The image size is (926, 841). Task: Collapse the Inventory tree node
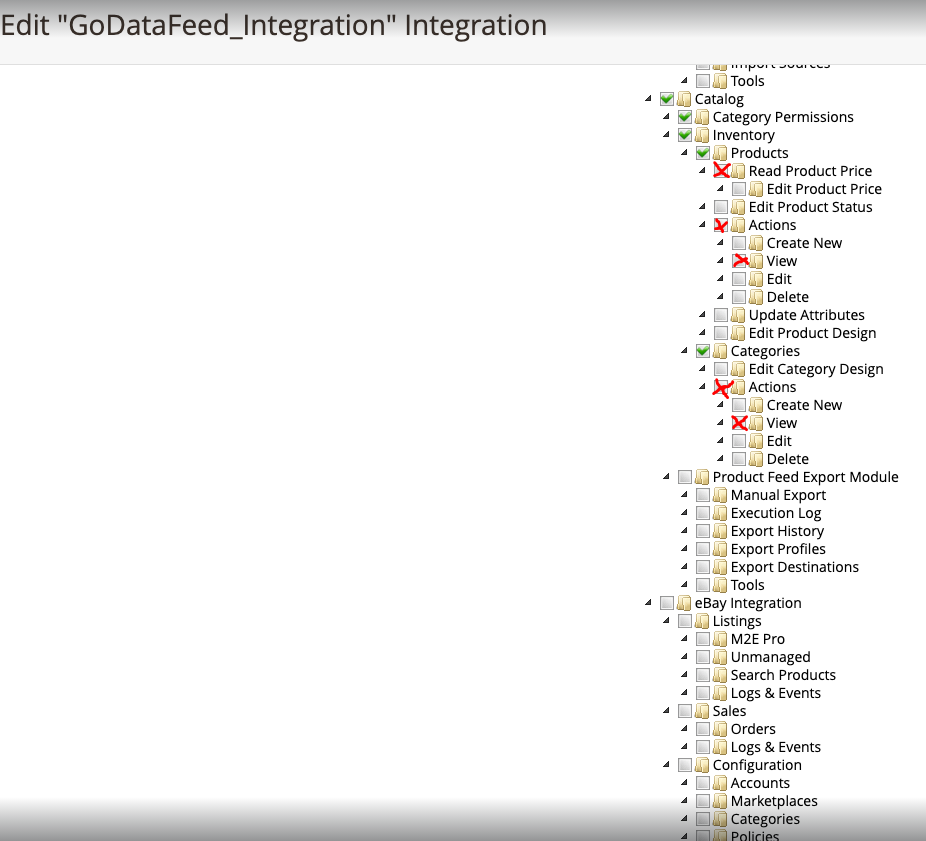666,134
